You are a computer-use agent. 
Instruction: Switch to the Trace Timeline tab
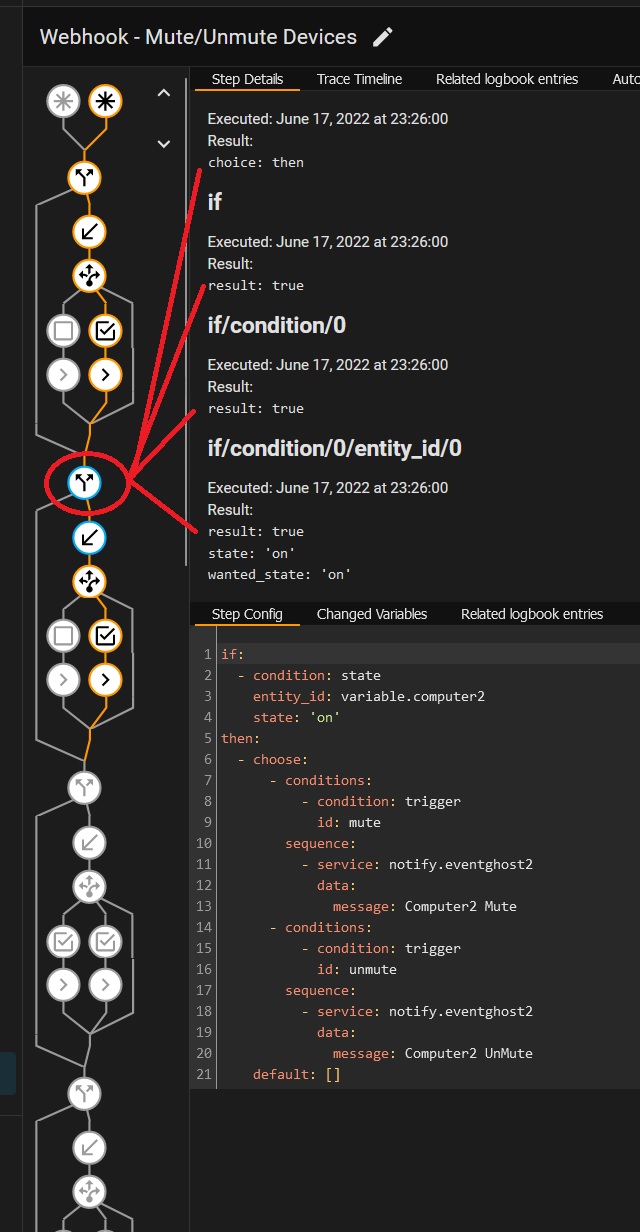[359, 79]
